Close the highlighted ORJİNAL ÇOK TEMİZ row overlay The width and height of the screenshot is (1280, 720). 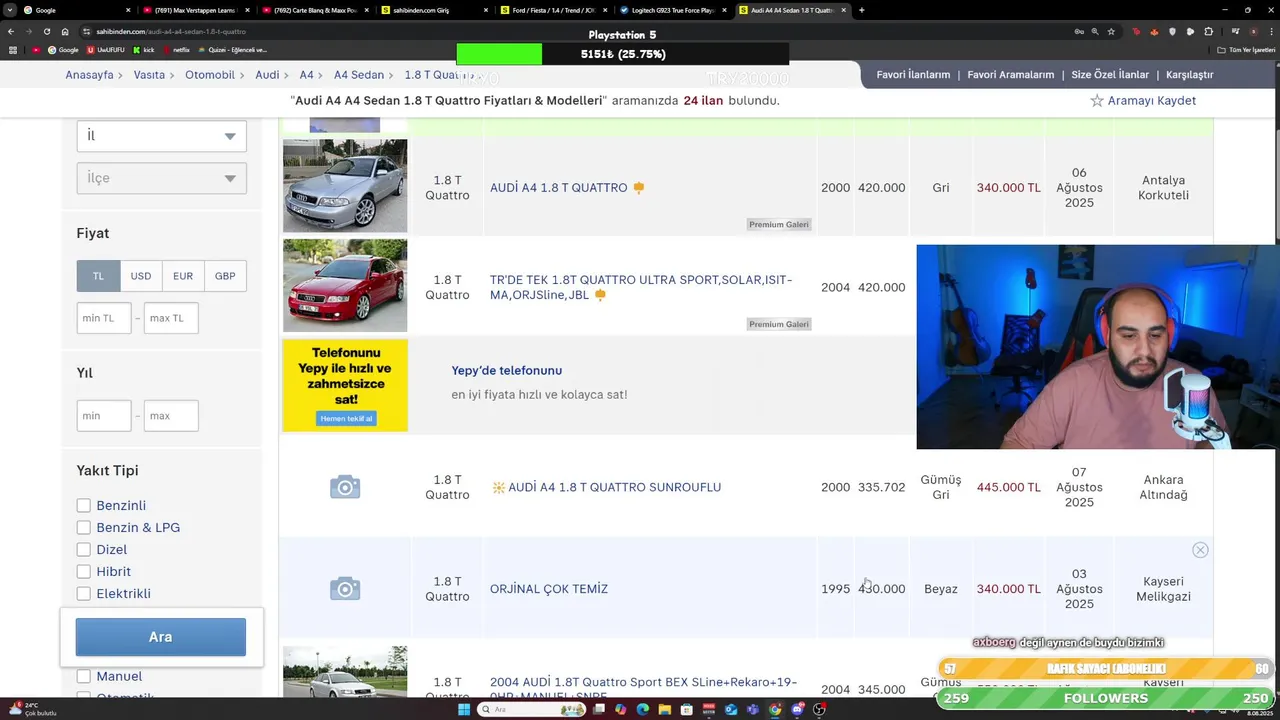pyautogui.click(x=1200, y=550)
